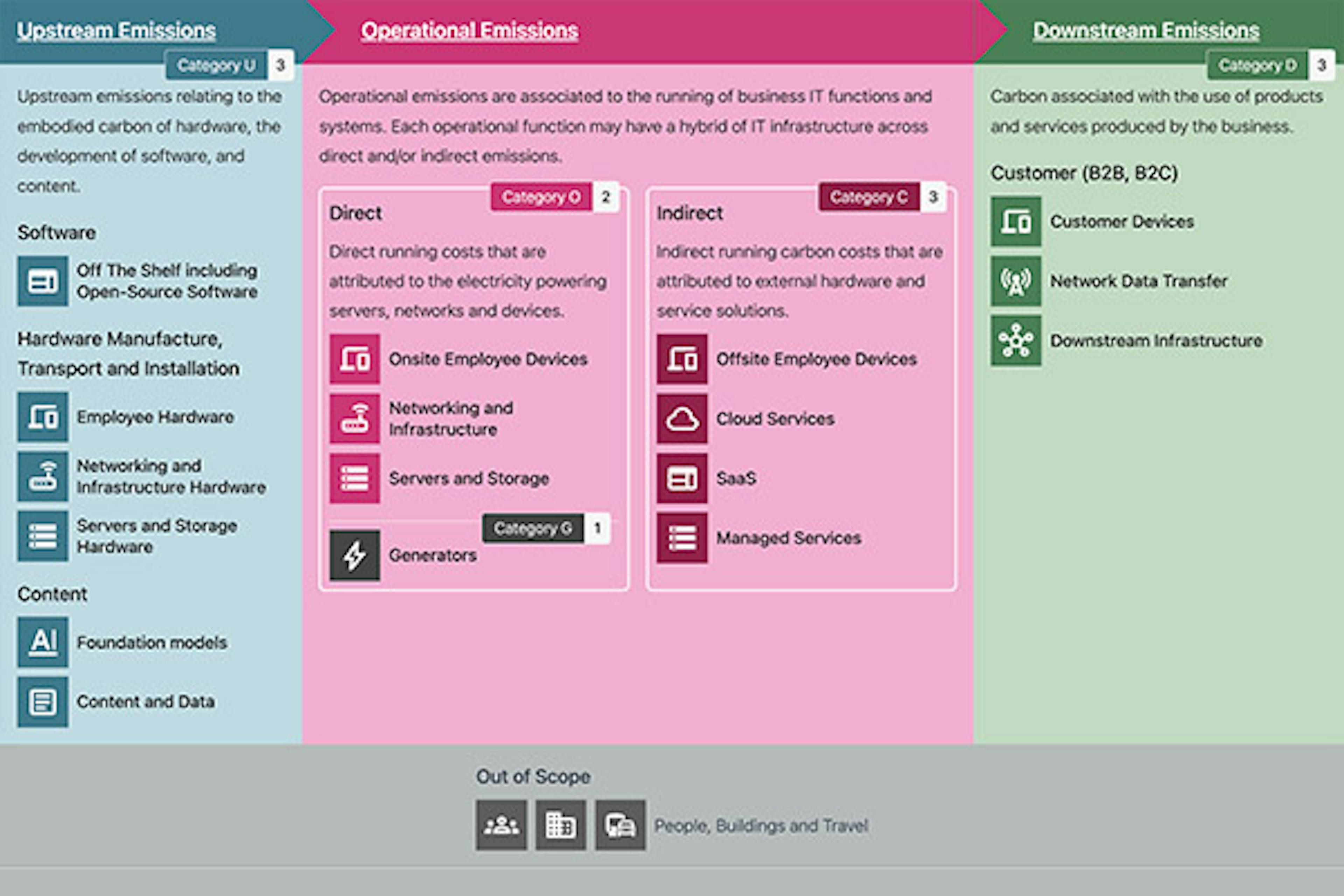Click the SaaS window icon
The height and width of the screenshot is (896, 1344).
point(682,478)
